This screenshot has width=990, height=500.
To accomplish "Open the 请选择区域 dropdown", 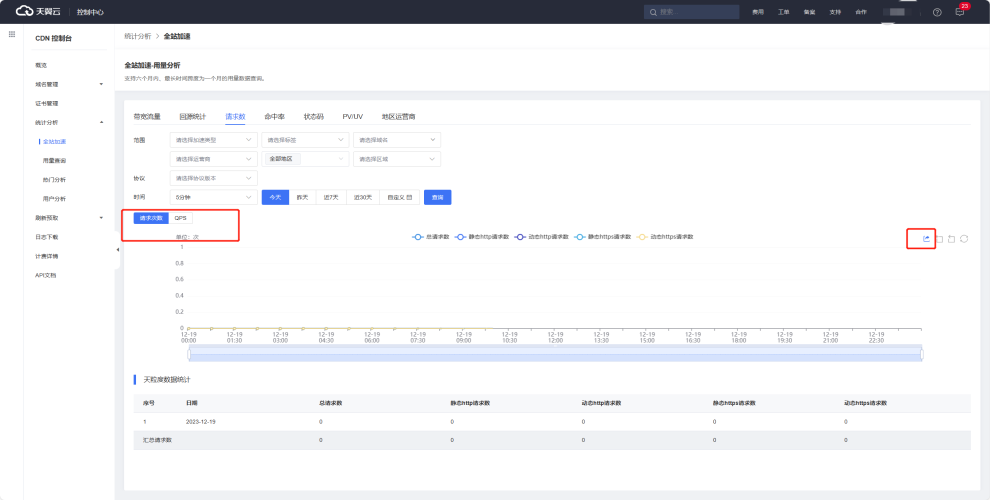I will pyautogui.click(x=397, y=159).
